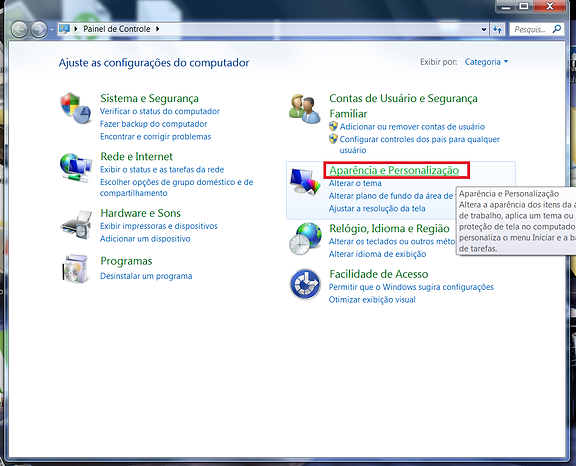The width and height of the screenshot is (576, 466).
Task: Click Configurar controles dos pais link
Action: coord(420,144)
